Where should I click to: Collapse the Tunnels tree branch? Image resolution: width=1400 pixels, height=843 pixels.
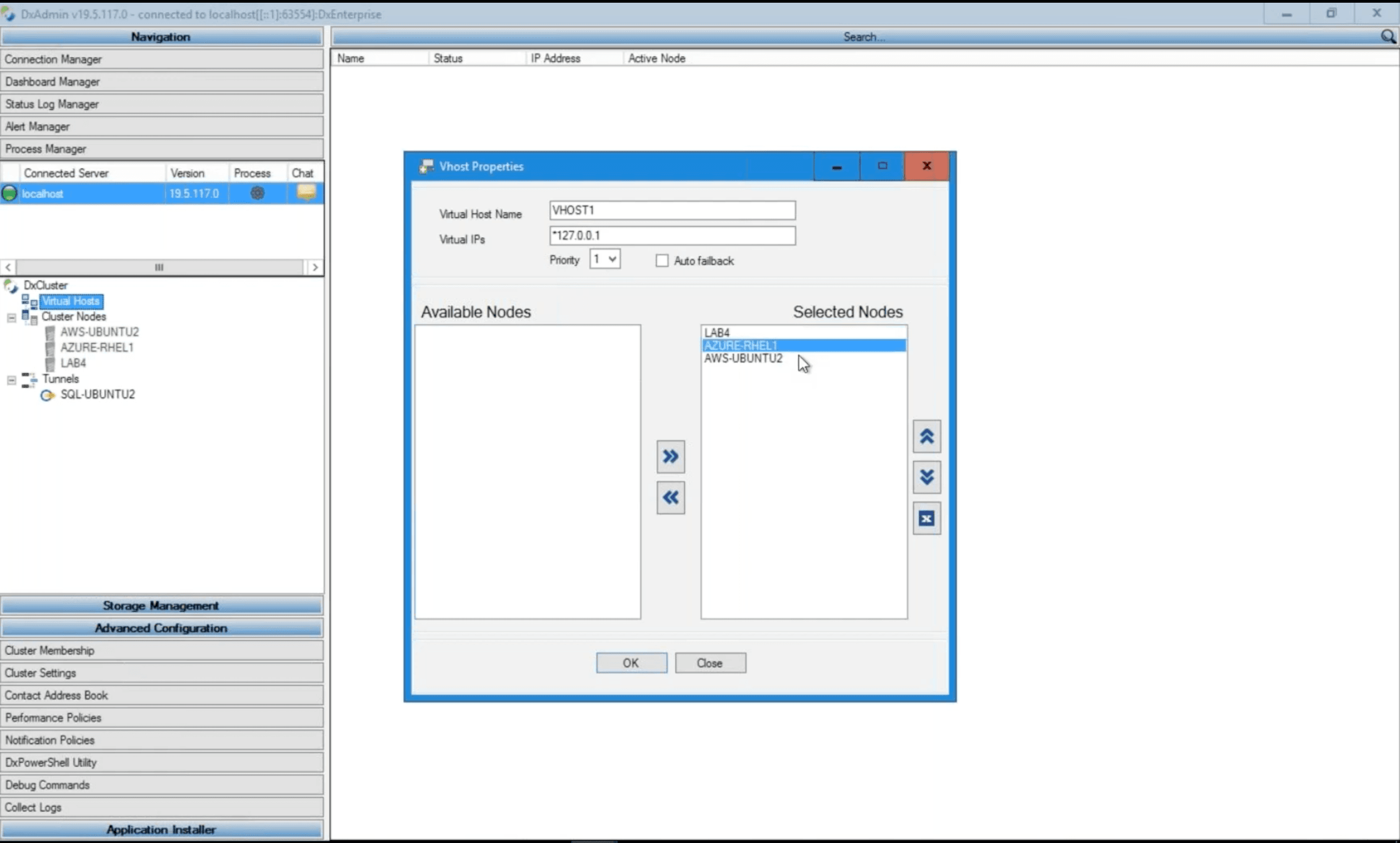[x=11, y=380]
